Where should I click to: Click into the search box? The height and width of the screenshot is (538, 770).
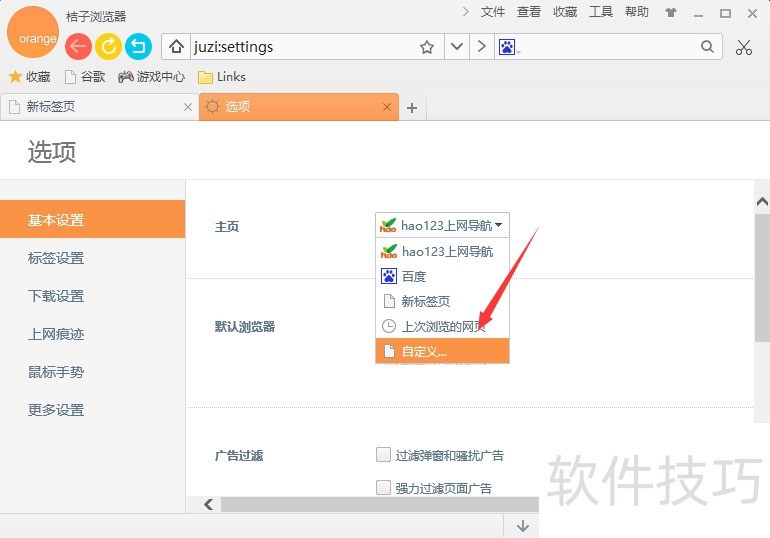coord(609,47)
